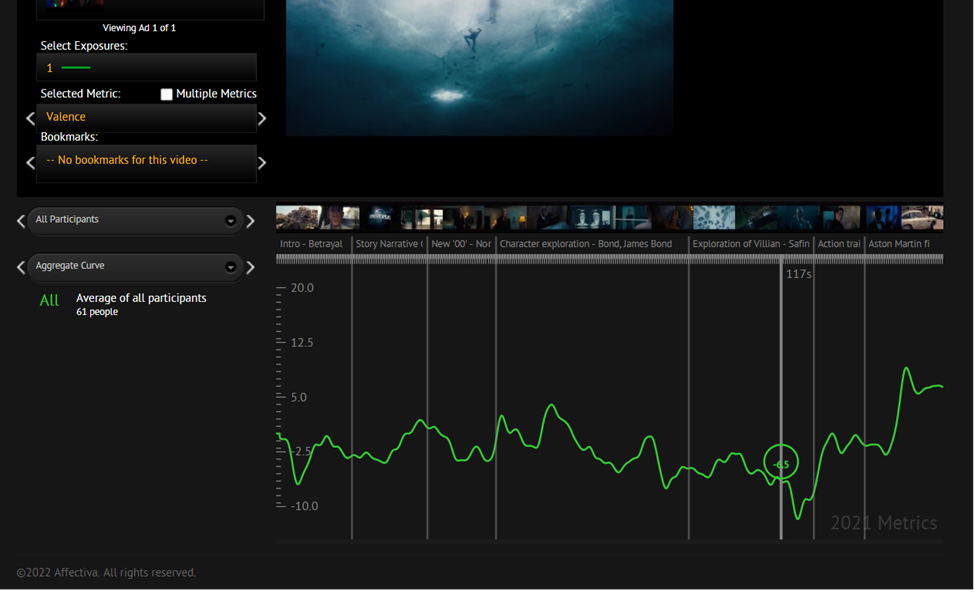Viewport: 975px width, 595px height.
Task: Go to previous bookmark arrow
Action: click(x=30, y=163)
